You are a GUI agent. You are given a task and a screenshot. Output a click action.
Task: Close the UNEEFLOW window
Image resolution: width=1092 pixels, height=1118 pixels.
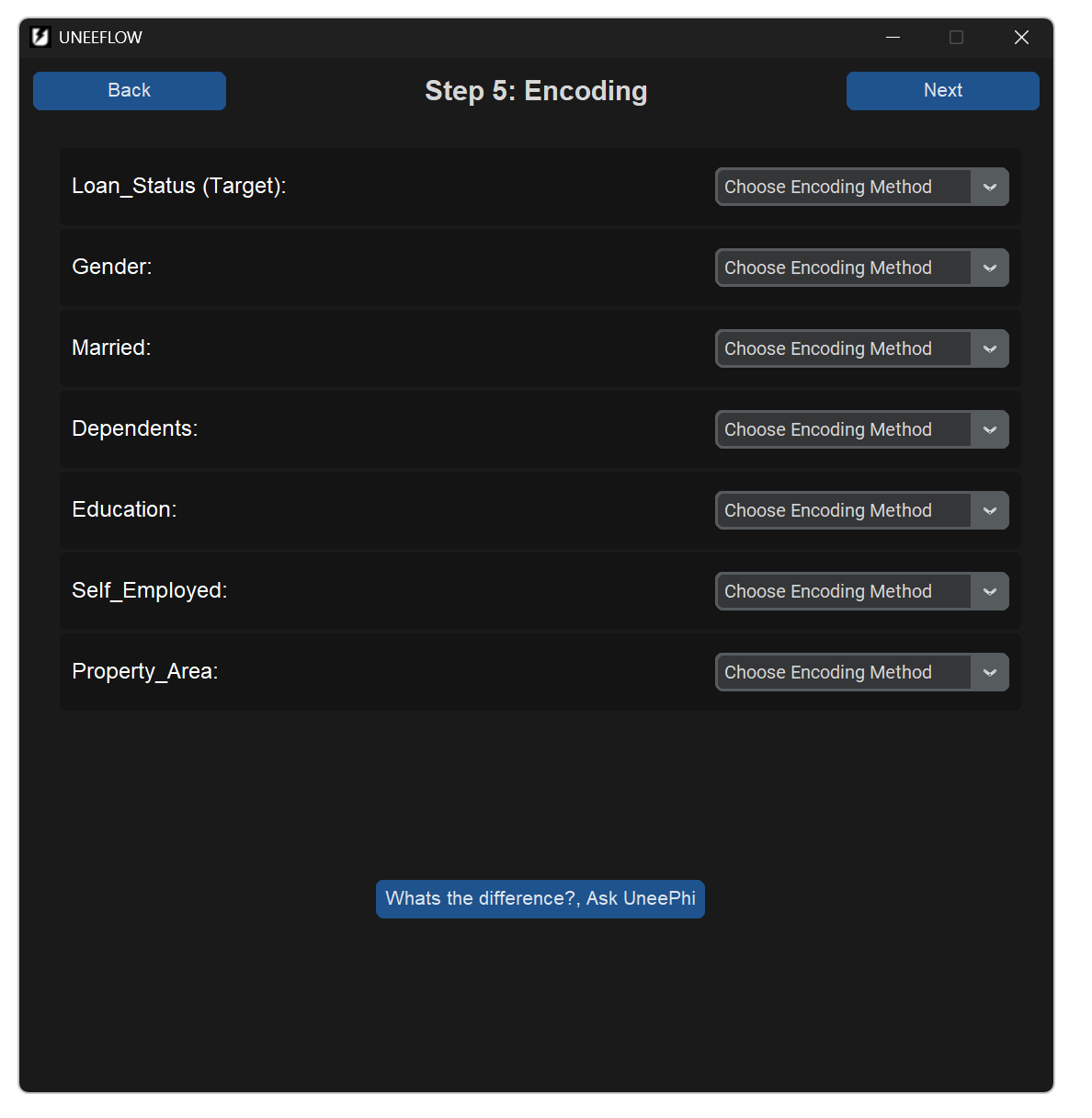pyautogui.click(x=1021, y=37)
